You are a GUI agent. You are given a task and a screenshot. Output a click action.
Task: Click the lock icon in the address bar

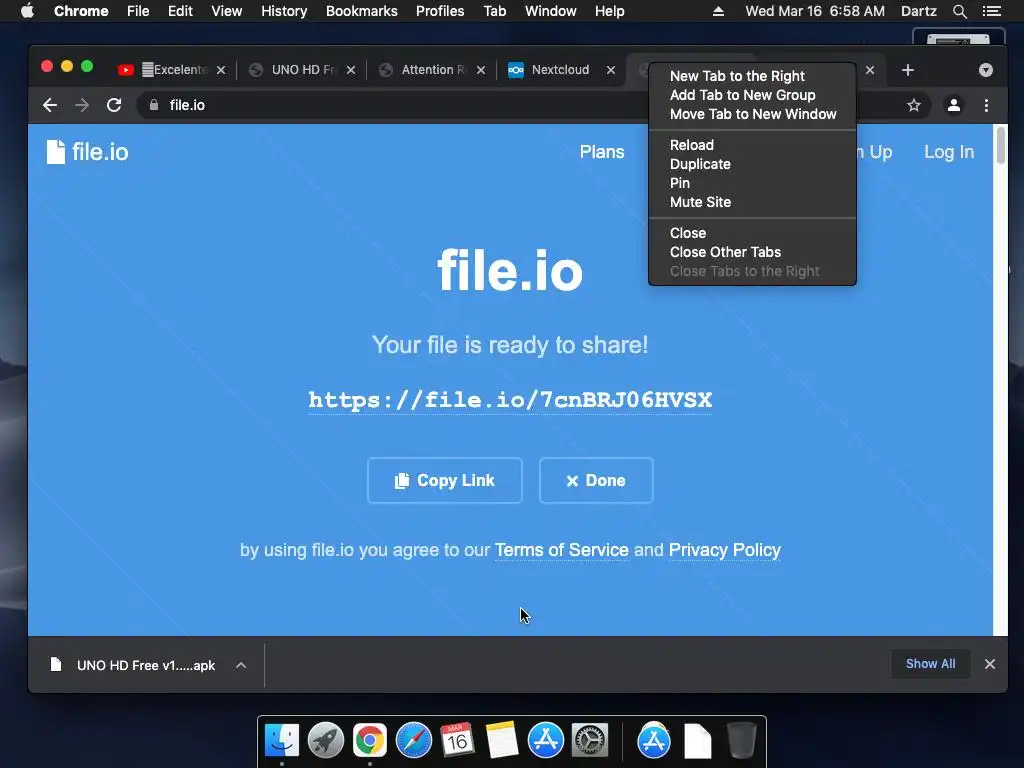click(x=154, y=105)
